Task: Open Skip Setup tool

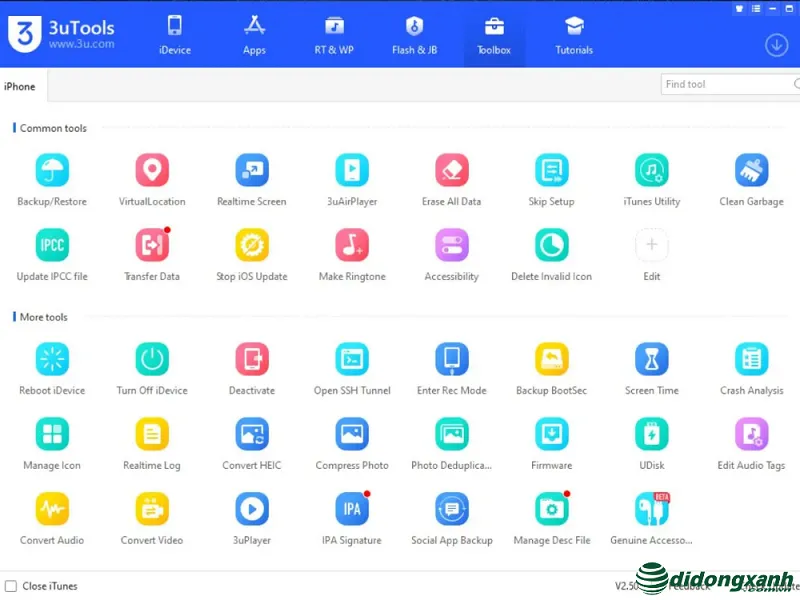Action: [x=552, y=170]
